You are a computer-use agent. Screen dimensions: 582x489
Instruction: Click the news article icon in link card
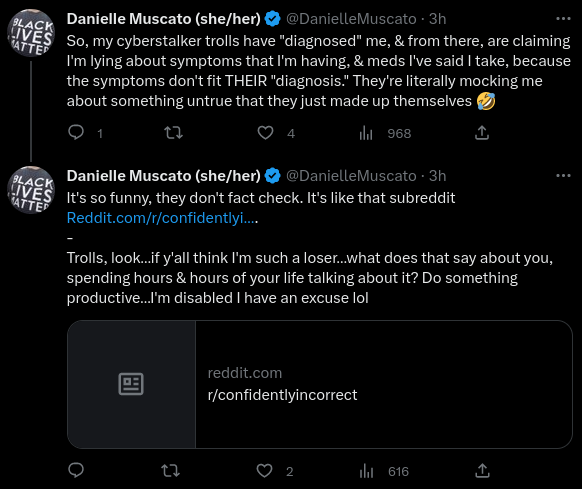click(131, 384)
